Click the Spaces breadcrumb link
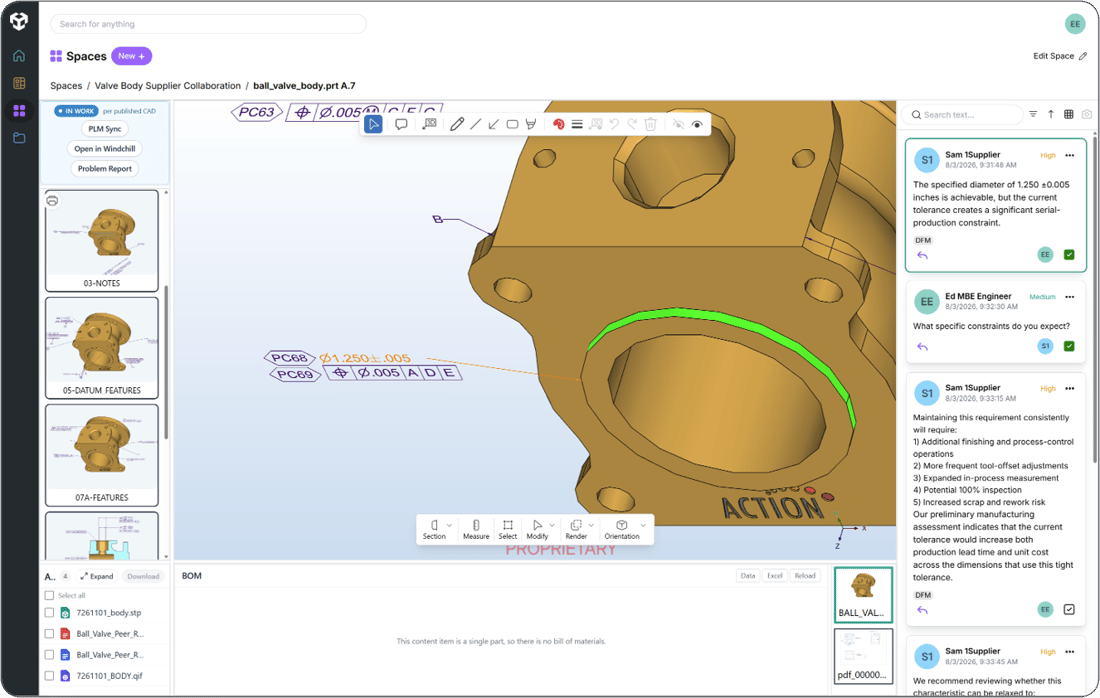This screenshot has height=698, width=1100. pyautogui.click(x=66, y=86)
